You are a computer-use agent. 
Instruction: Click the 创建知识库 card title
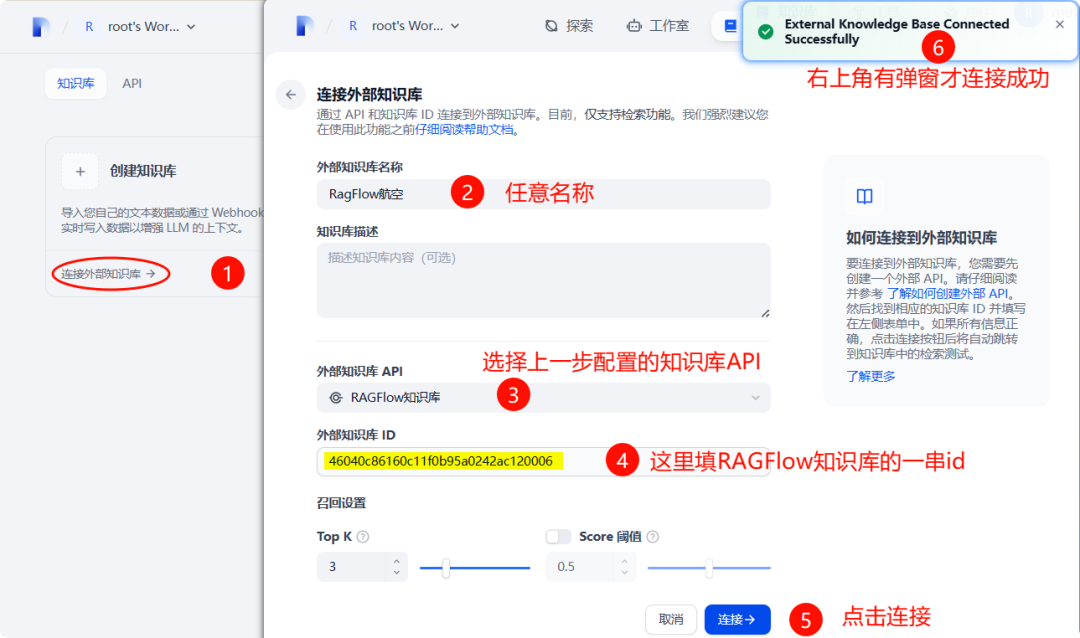[143, 171]
